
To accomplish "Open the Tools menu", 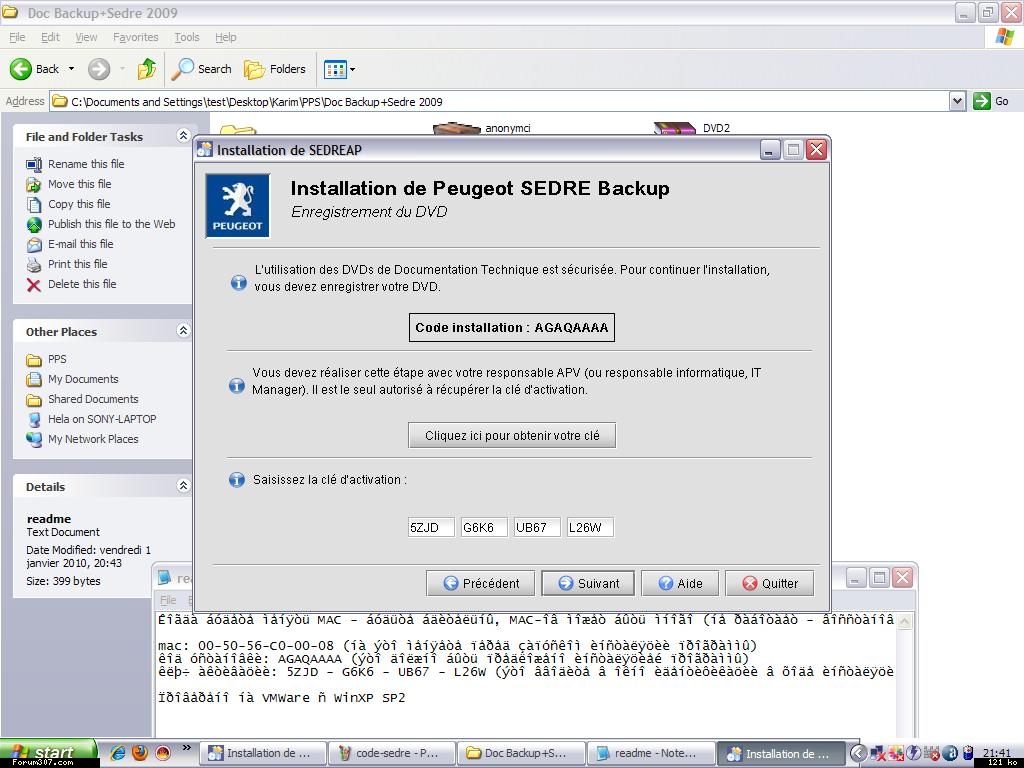I will pos(187,37).
